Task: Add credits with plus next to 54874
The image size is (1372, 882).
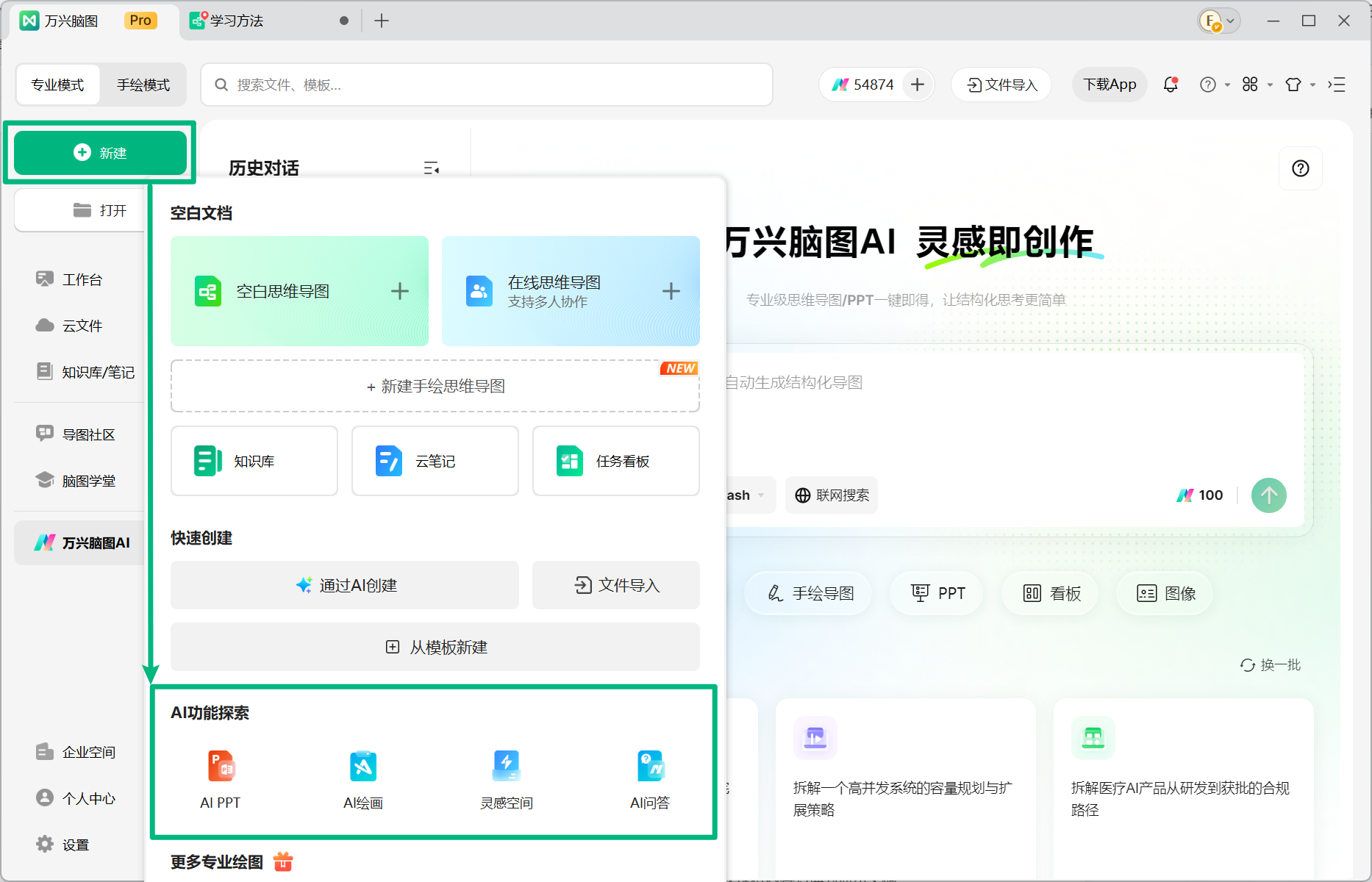Action: click(x=918, y=85)
